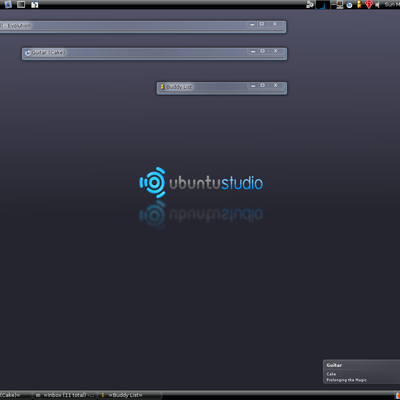Maximize the Evolution window

coord(262,24)
